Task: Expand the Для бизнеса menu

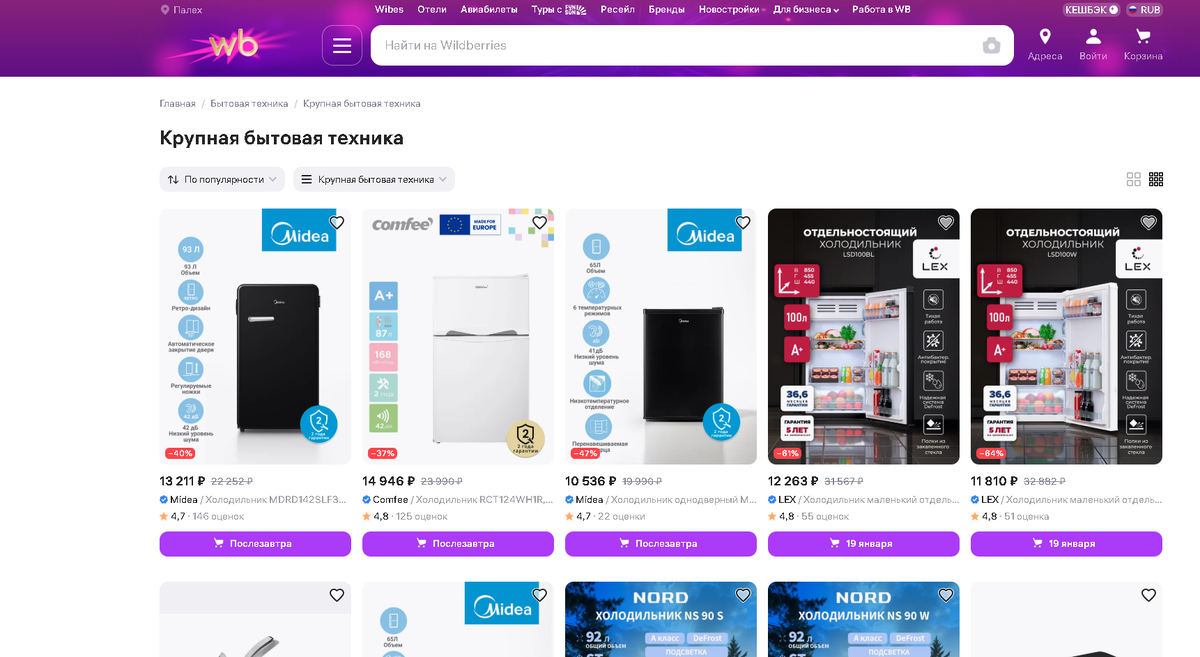Action: tap(806, 9)
